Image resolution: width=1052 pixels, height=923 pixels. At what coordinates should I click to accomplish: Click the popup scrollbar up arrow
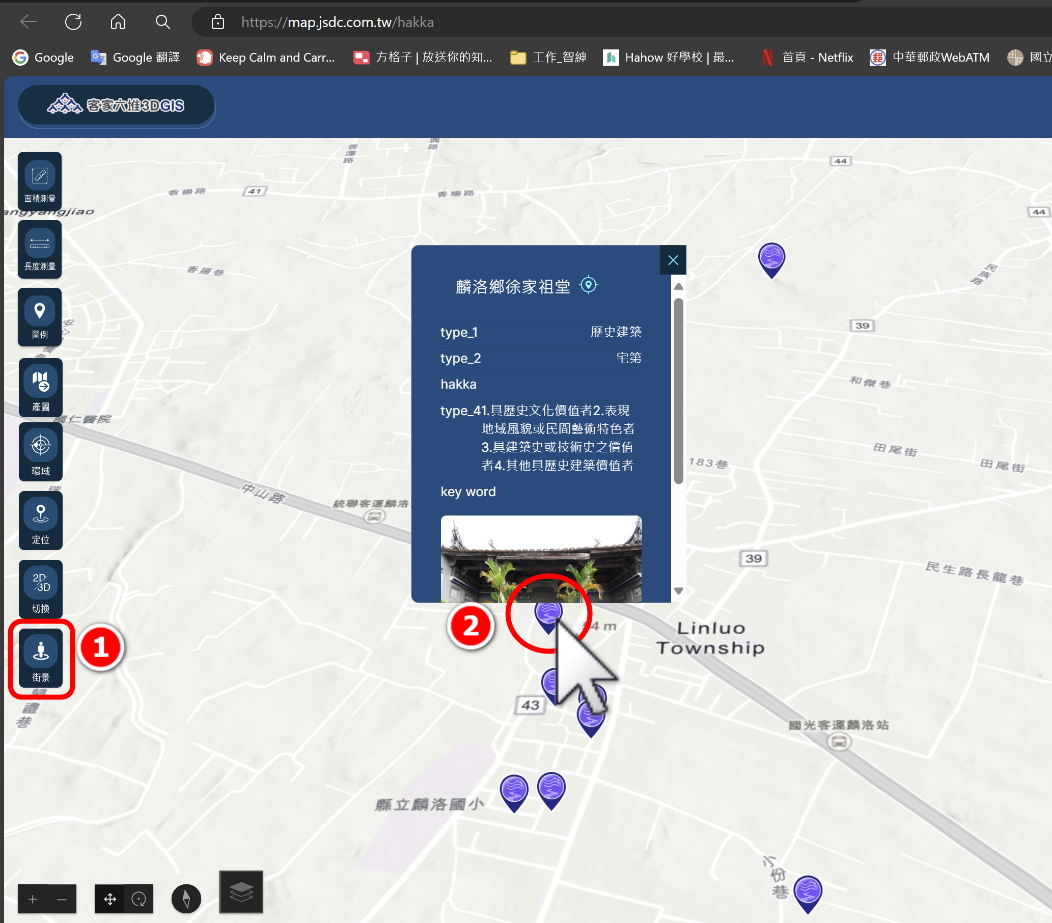678,286
